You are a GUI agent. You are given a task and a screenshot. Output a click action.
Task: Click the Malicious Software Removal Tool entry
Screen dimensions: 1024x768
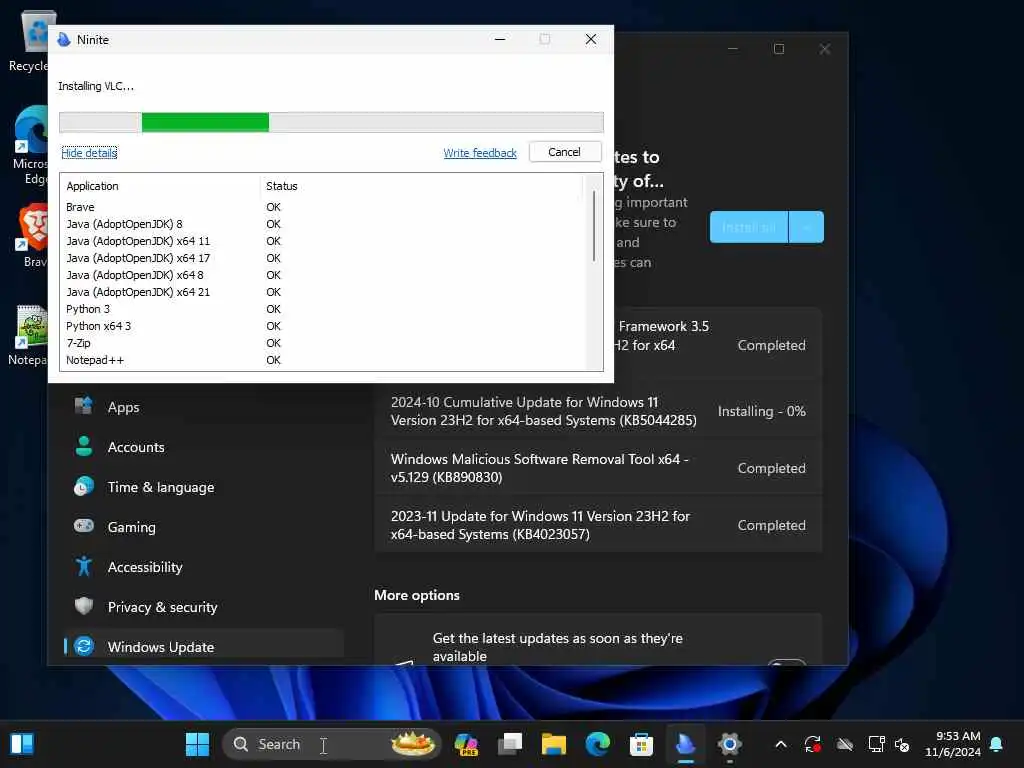598,468
